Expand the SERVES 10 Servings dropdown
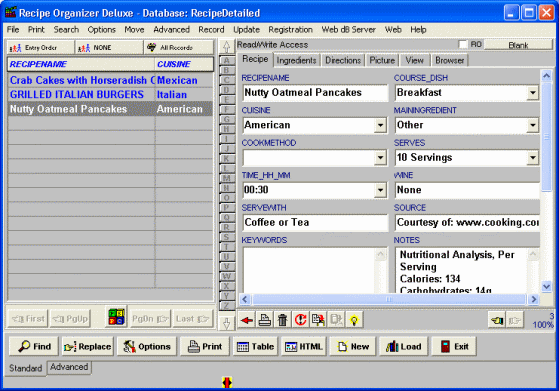559x391 pixels. 533,158
